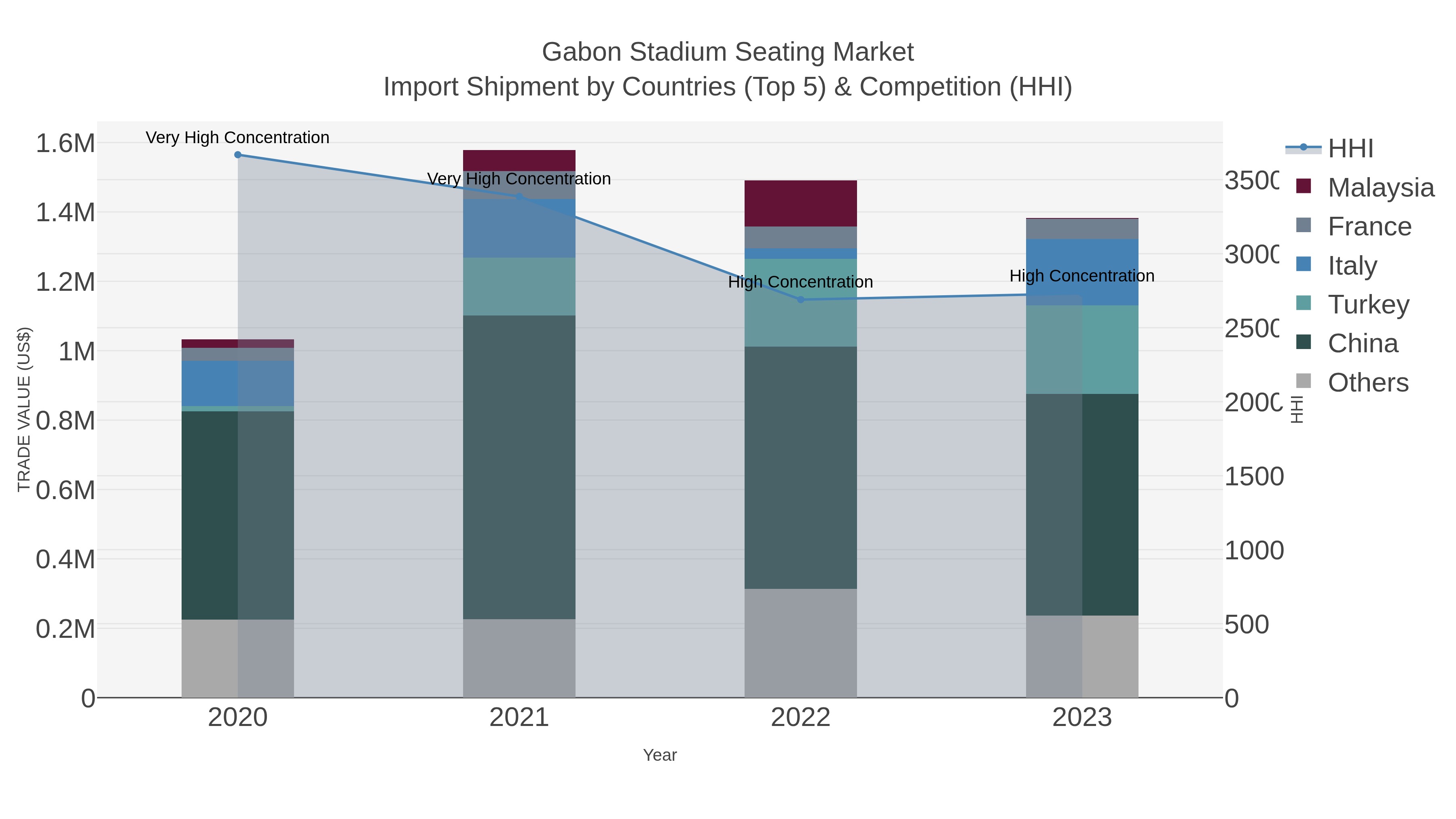Toggle Others series in legend
Image resolution: width=1456 pixels, height=819 pixels.
tap(1352, 383)
